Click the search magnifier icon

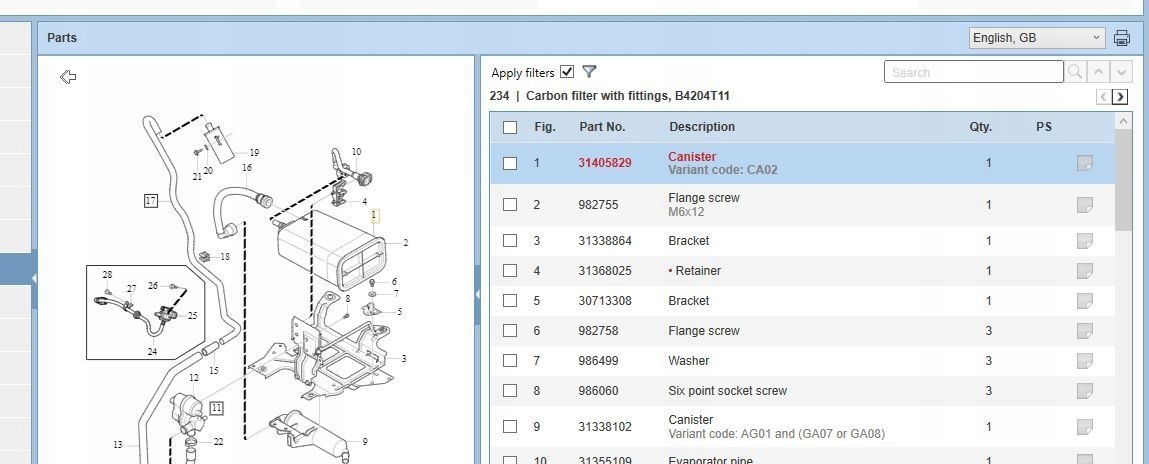point(1075,72)
